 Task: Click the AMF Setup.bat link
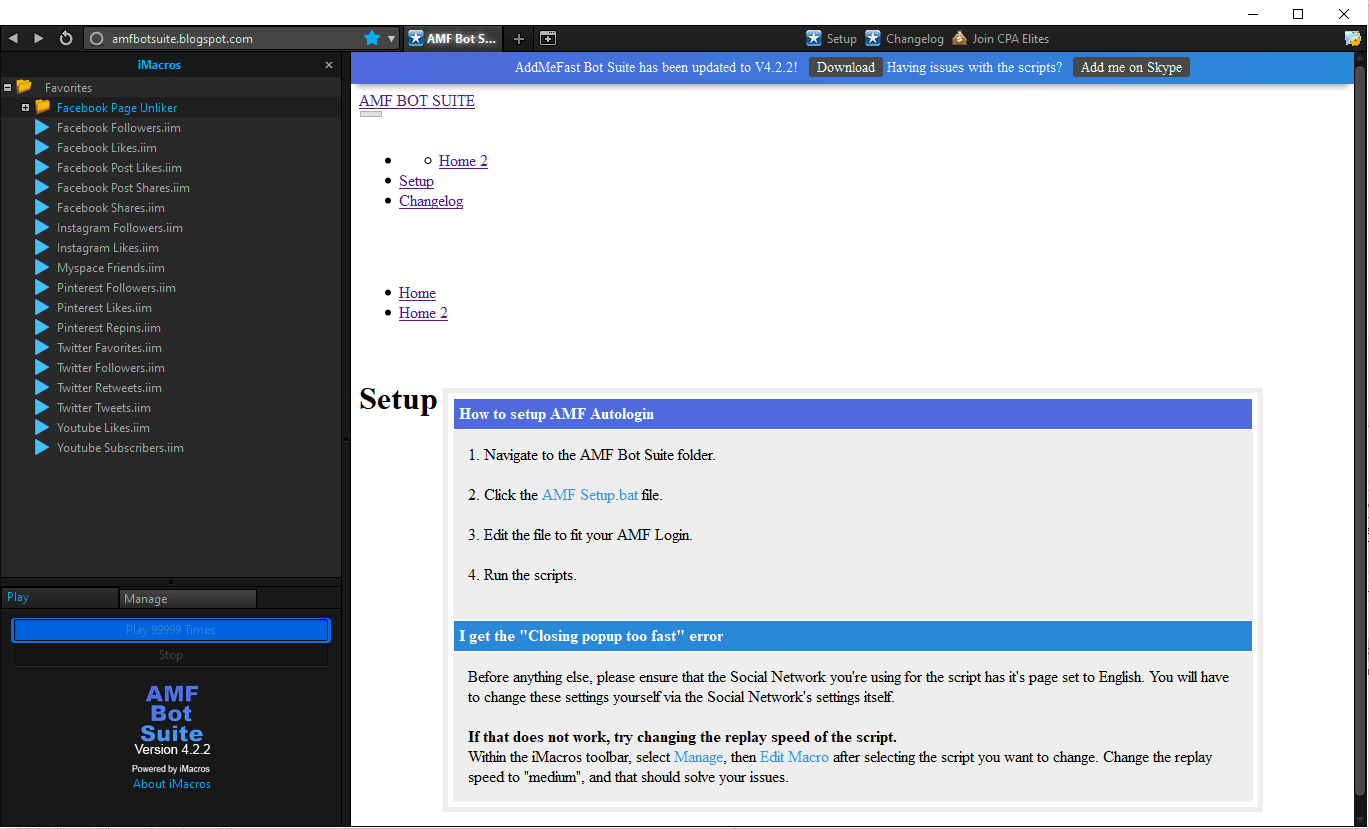(590, 495)
